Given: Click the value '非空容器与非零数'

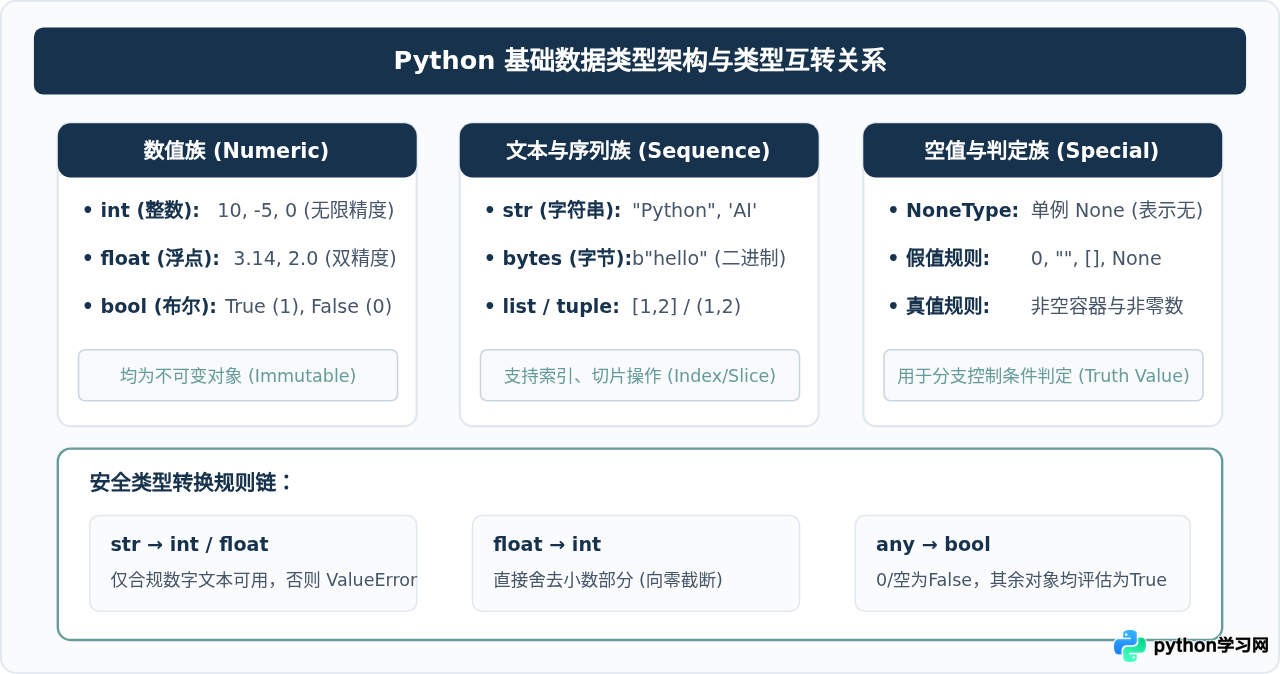Looking at the screenshot, I should (x=1107, y=306).
